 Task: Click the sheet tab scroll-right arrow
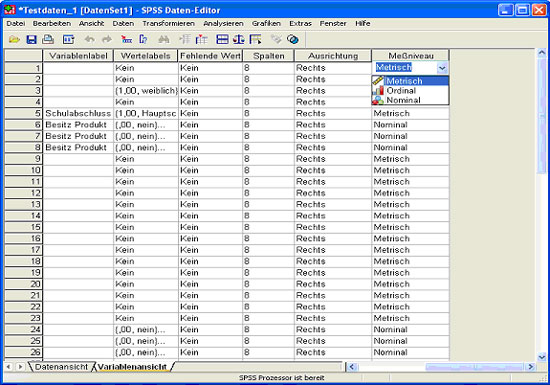tap(20, 367)
